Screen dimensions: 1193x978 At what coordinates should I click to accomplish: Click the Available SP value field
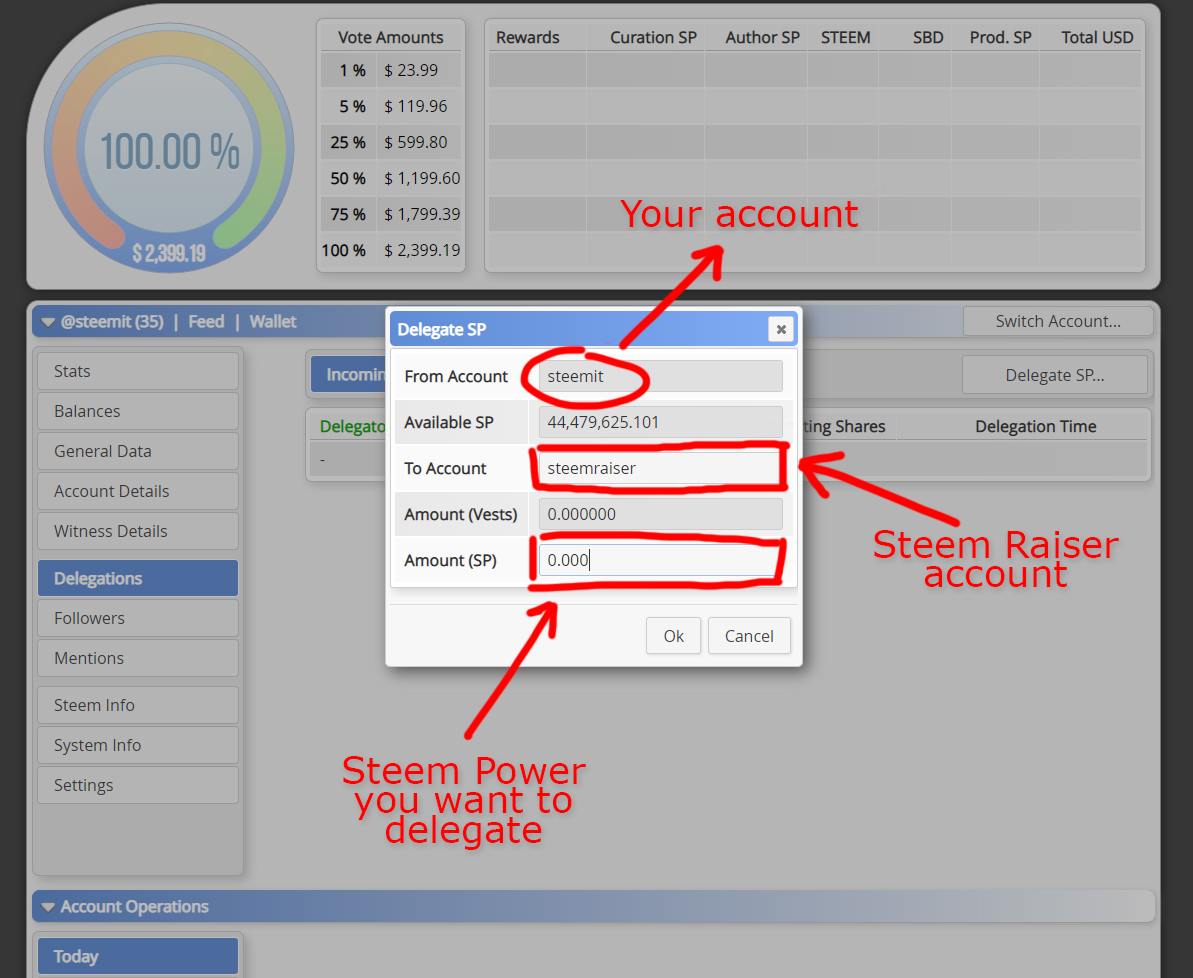660,422
